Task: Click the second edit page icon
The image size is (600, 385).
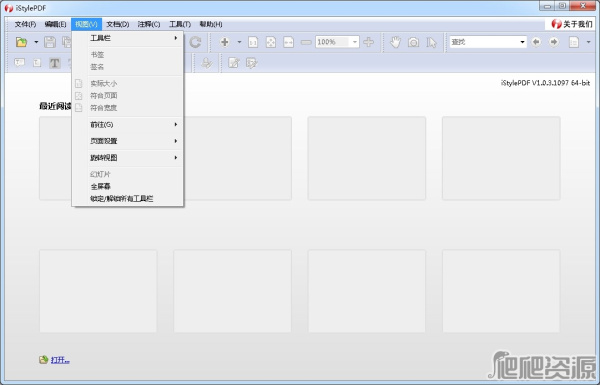Action: coord(251,63)
